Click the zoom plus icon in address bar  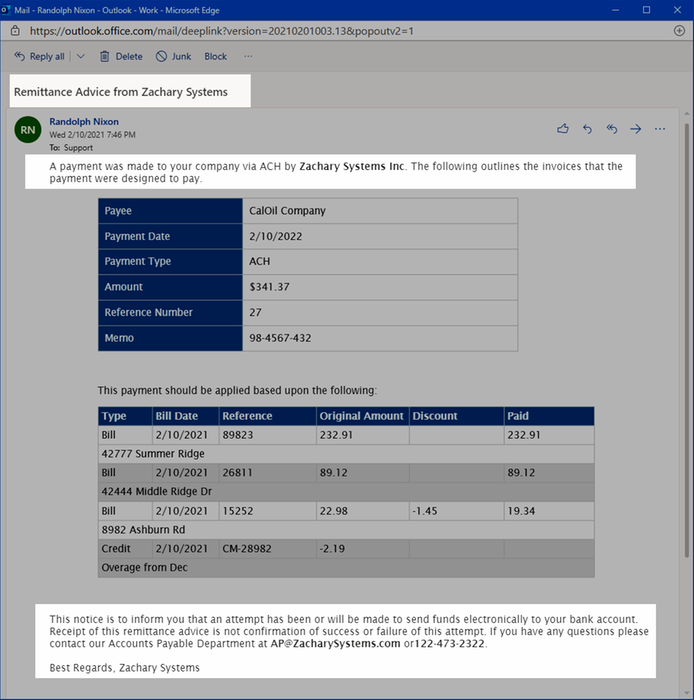point(679,30)
